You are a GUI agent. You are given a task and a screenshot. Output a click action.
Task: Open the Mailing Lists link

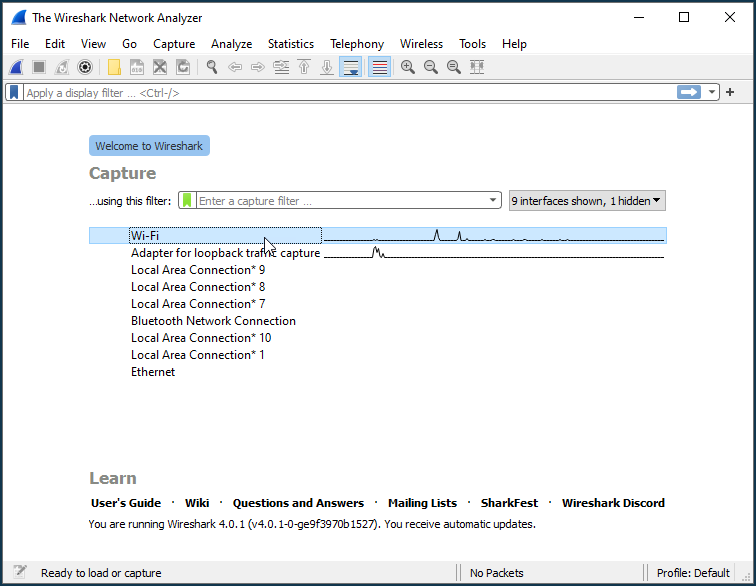(422, 503)
